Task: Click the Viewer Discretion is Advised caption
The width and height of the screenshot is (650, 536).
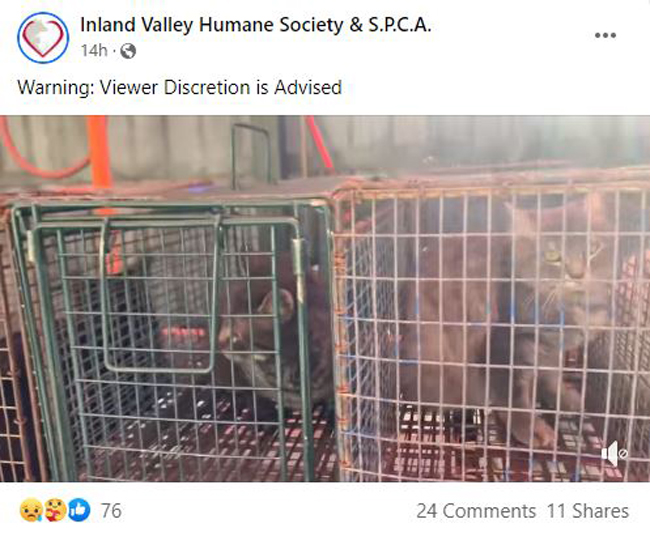Action: [x=221, y=87]
